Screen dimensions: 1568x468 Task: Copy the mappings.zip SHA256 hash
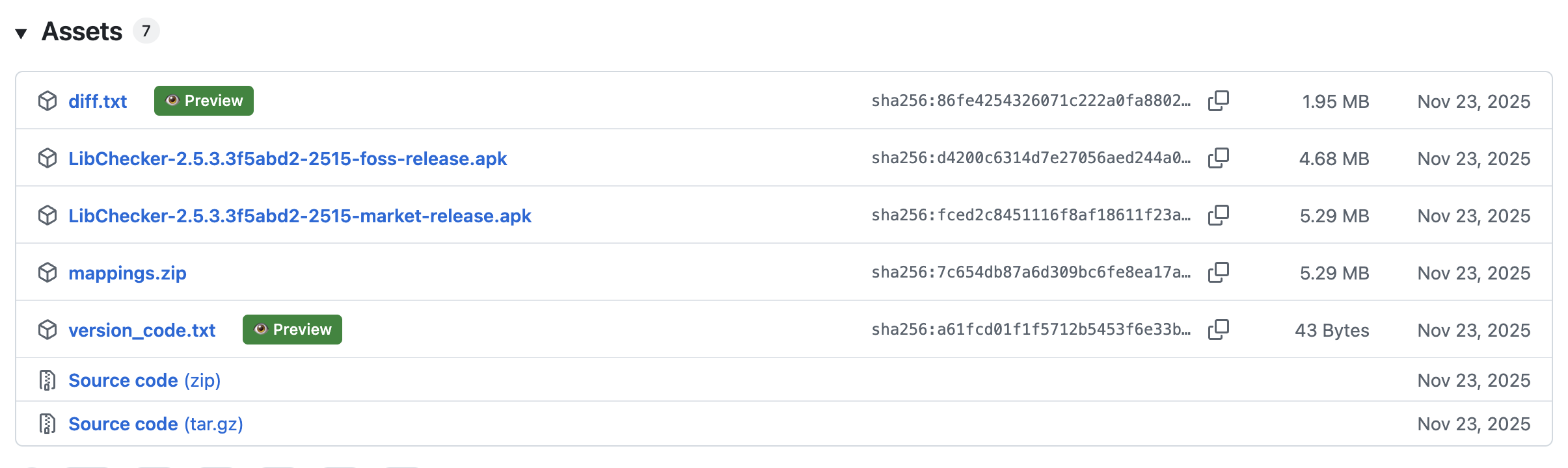pyautogui.click(x=1218, y=272)
